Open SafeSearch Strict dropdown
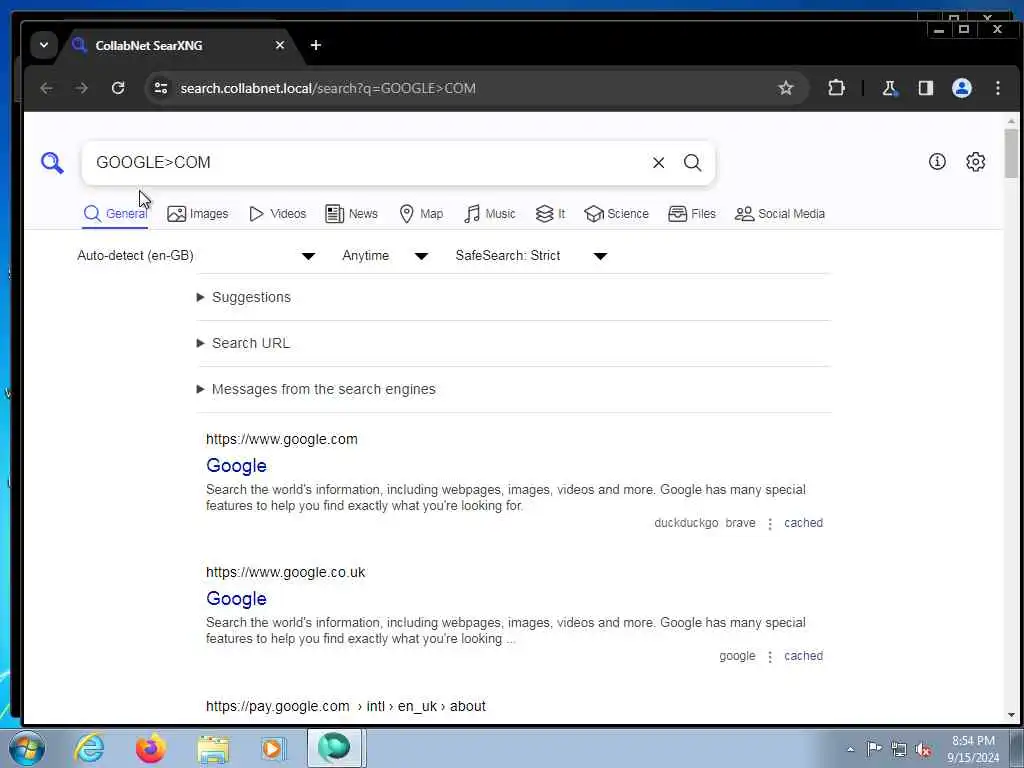 (532, 255)
